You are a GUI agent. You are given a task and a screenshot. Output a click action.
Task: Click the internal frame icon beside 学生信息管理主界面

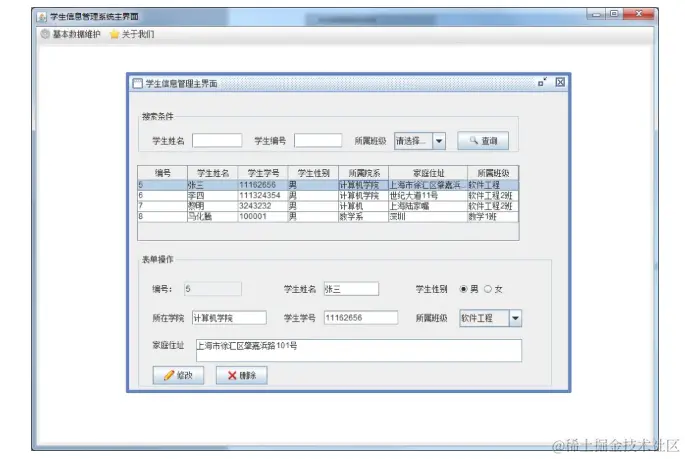coord(138,83)
